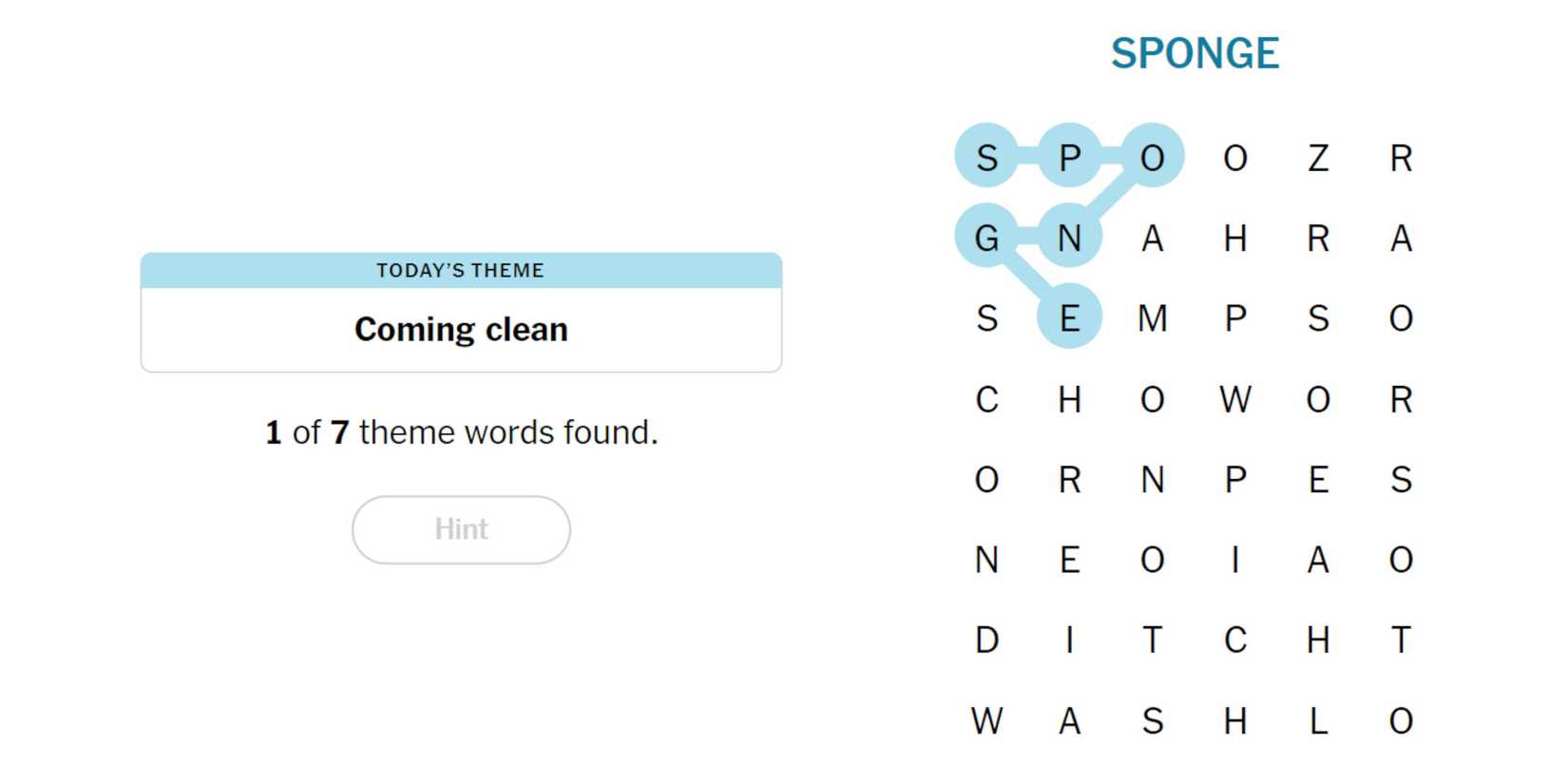Select the word SPONGE title above the grid
This screenshot has height=784, width=1568.
pyautogui.click(x=1196, y=52)
